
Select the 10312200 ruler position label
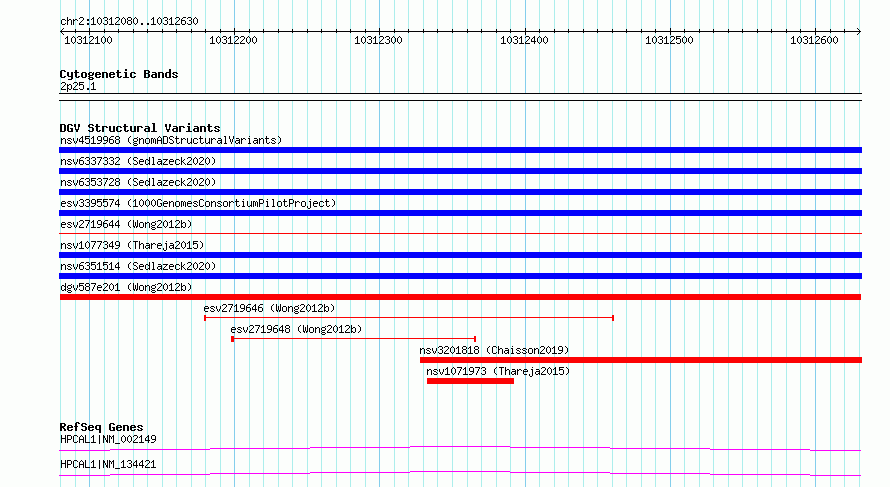[233, 40]
